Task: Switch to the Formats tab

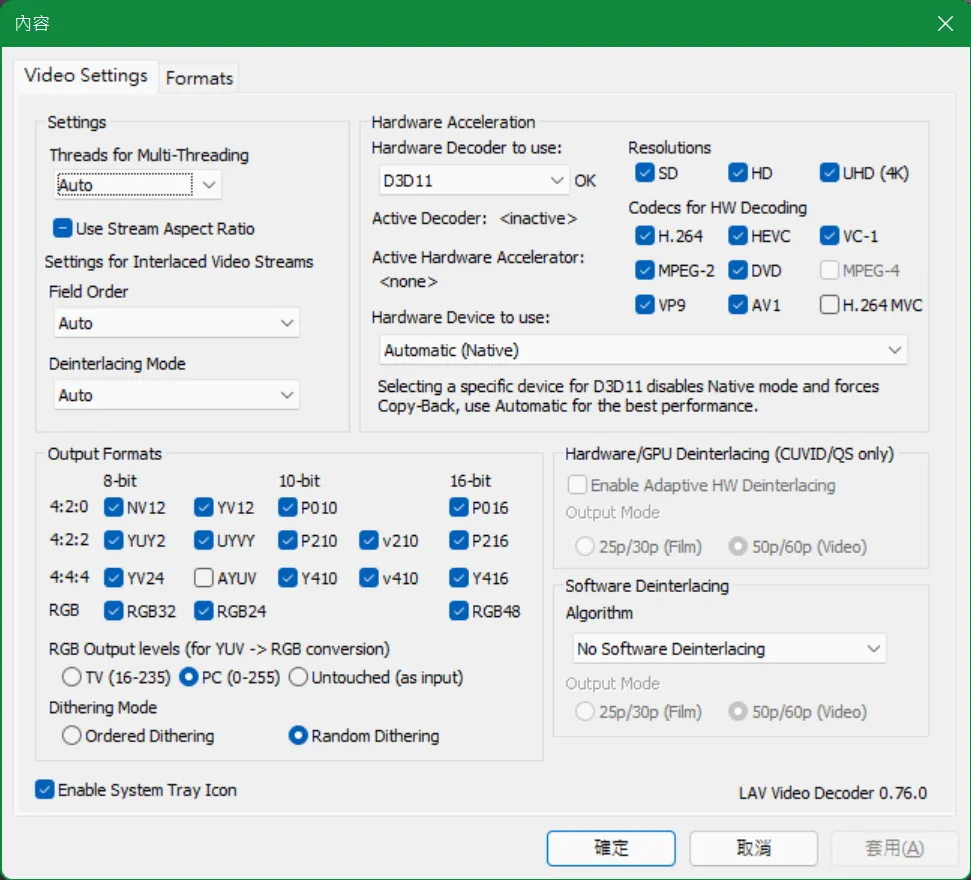Action: coord(199,78)
